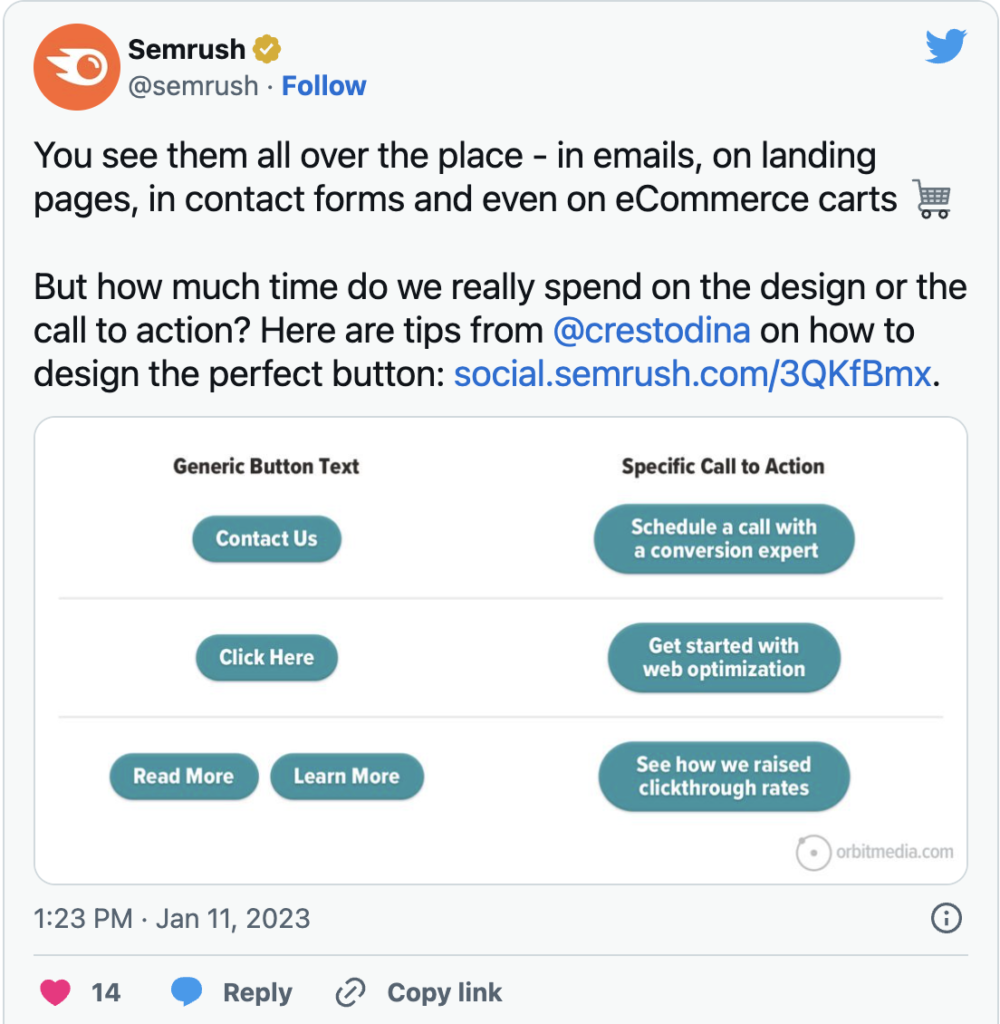Viewport: 1000px width, 1024px height.
Task: Click the @semrush handle
Action: point(193,86)
